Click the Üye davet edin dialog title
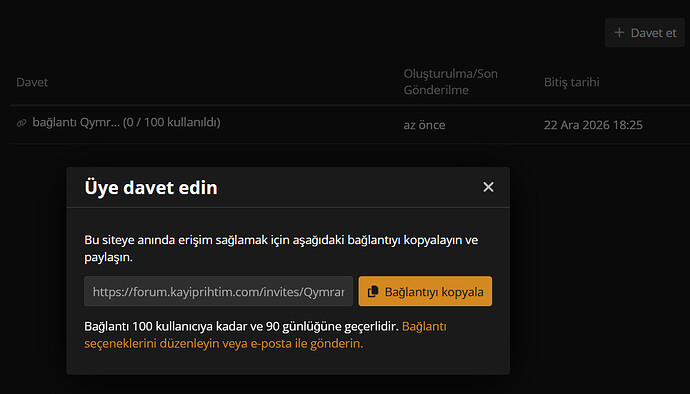Viewport: 690px width, 394px height. (x=151, y=188)
